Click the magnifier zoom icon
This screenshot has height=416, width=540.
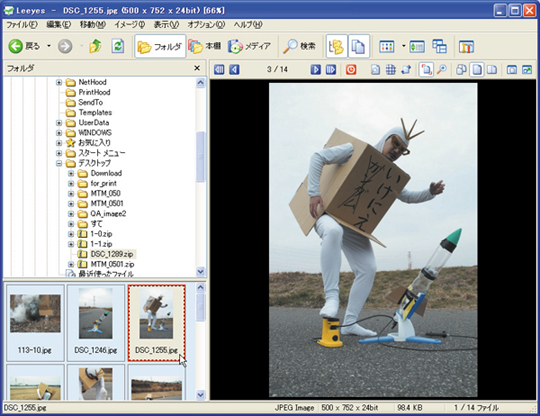pyautogui.click(x=442, y=70)
